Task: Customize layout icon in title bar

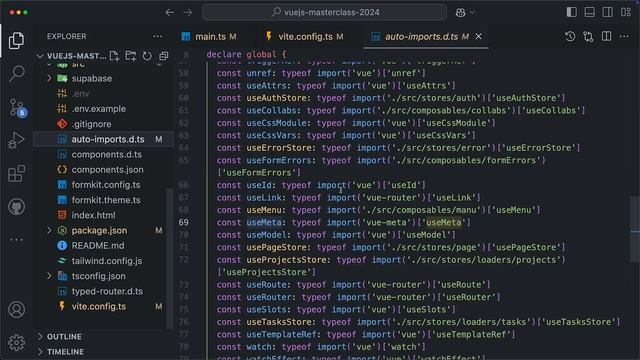Action: coord(626,12)
